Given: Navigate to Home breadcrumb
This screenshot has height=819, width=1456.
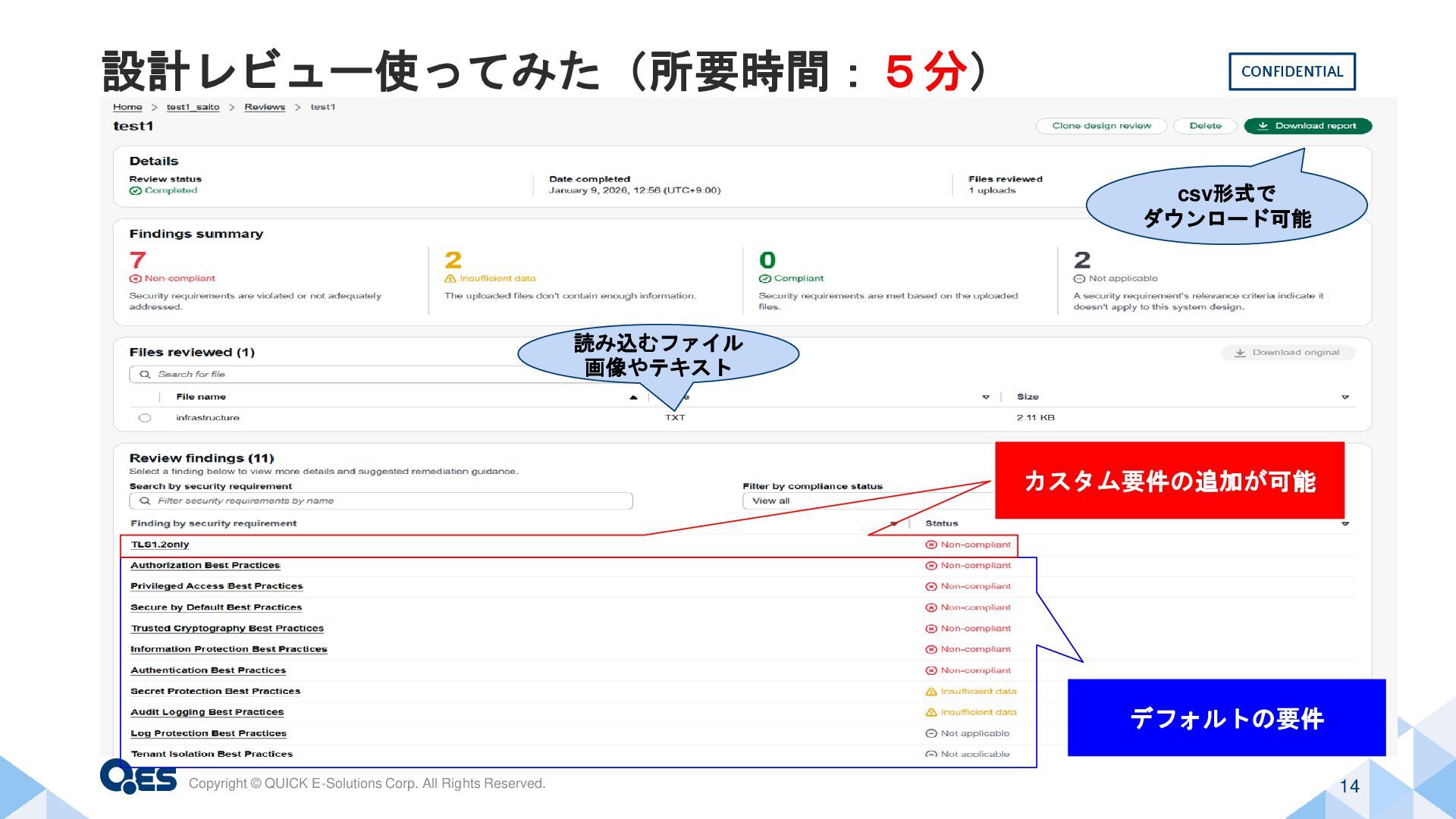Looking at the screenshot, I should pyautogui.click(x=127, y=107).
